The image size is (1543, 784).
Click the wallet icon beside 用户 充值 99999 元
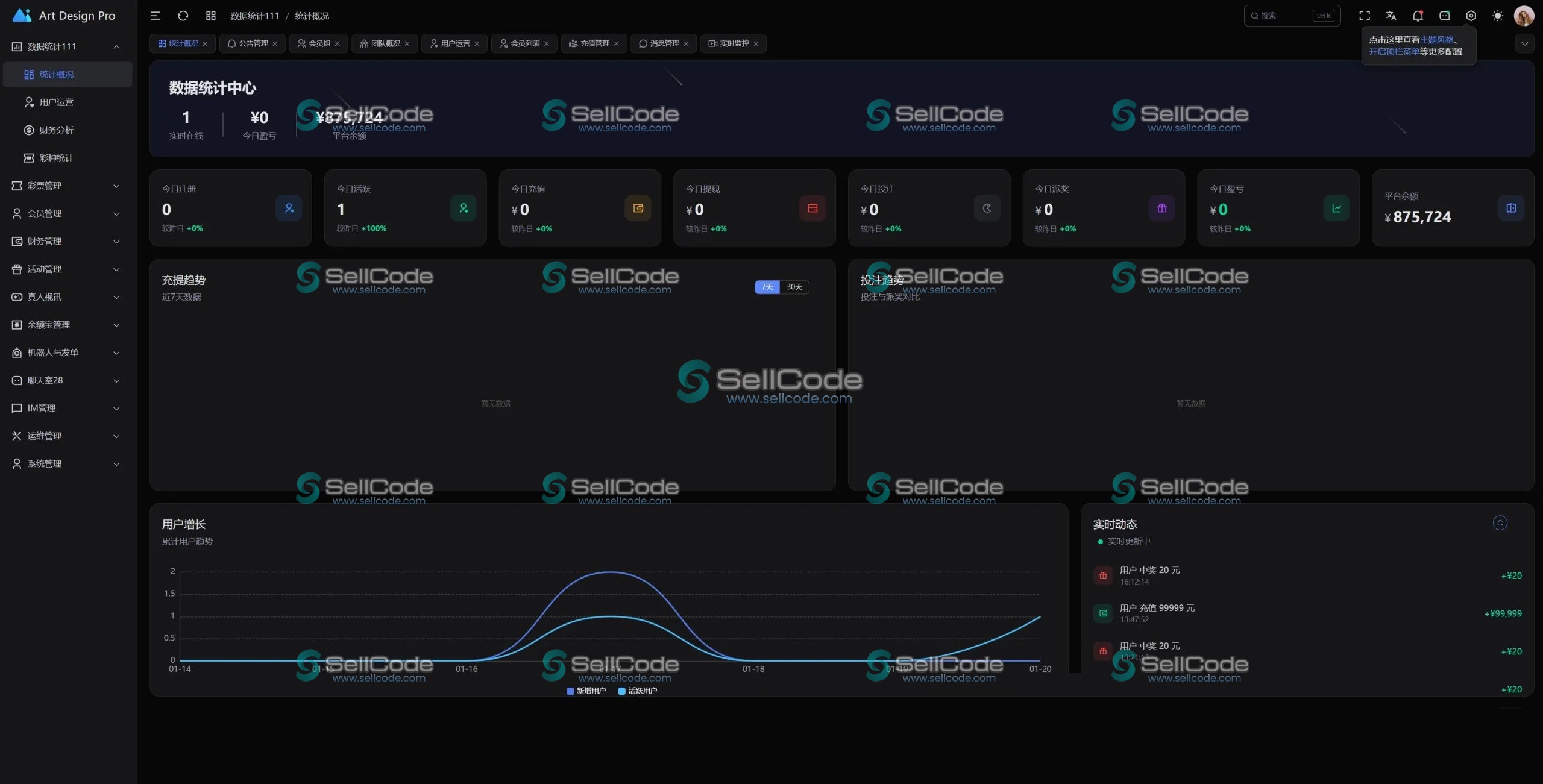coord(1103,613)
